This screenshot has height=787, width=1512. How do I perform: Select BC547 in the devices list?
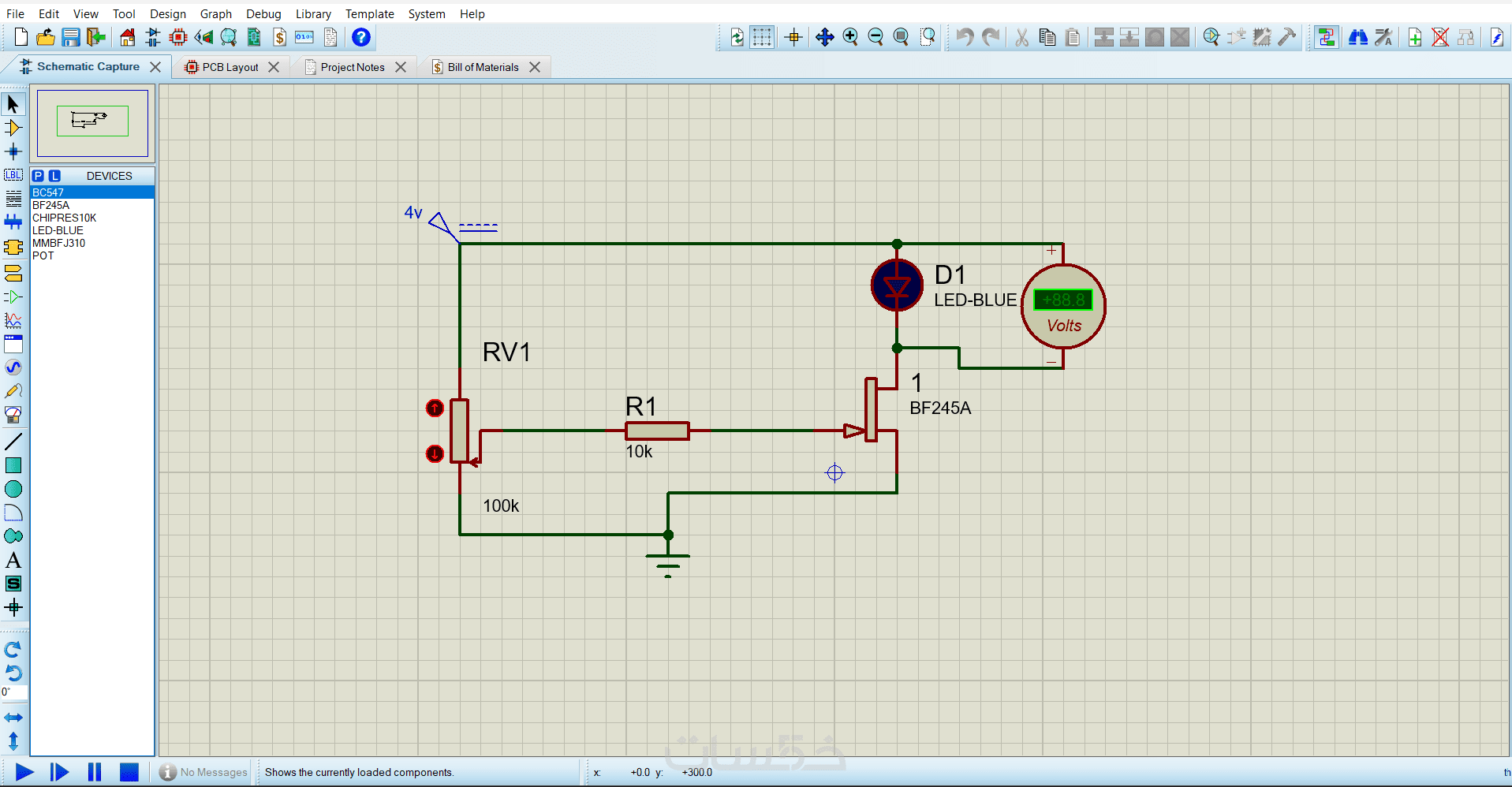[92, 192]
